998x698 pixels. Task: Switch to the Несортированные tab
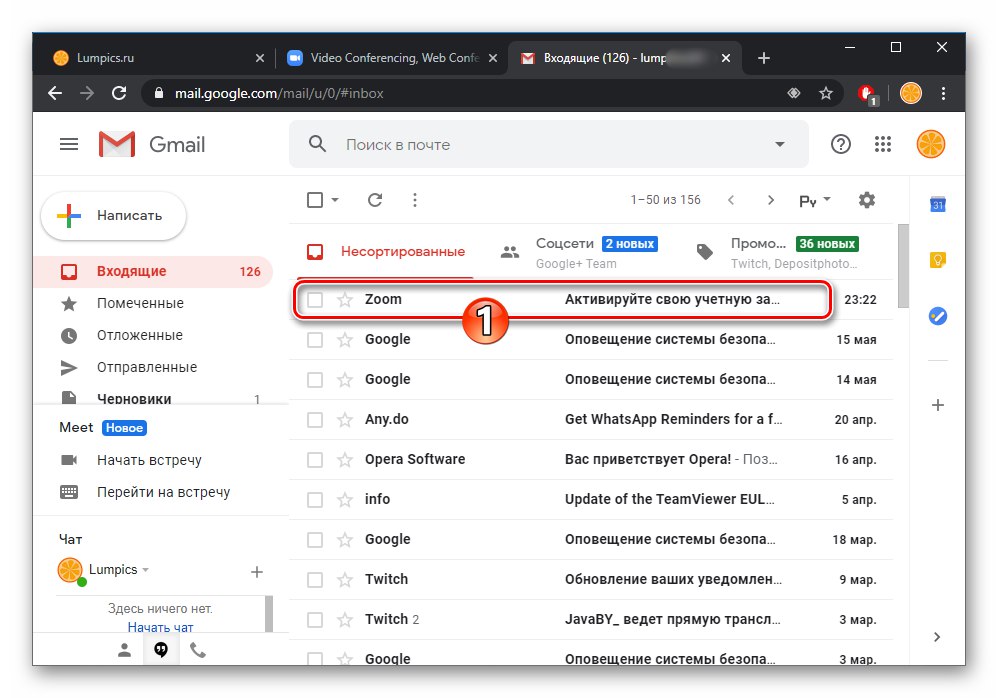(386, 252)
